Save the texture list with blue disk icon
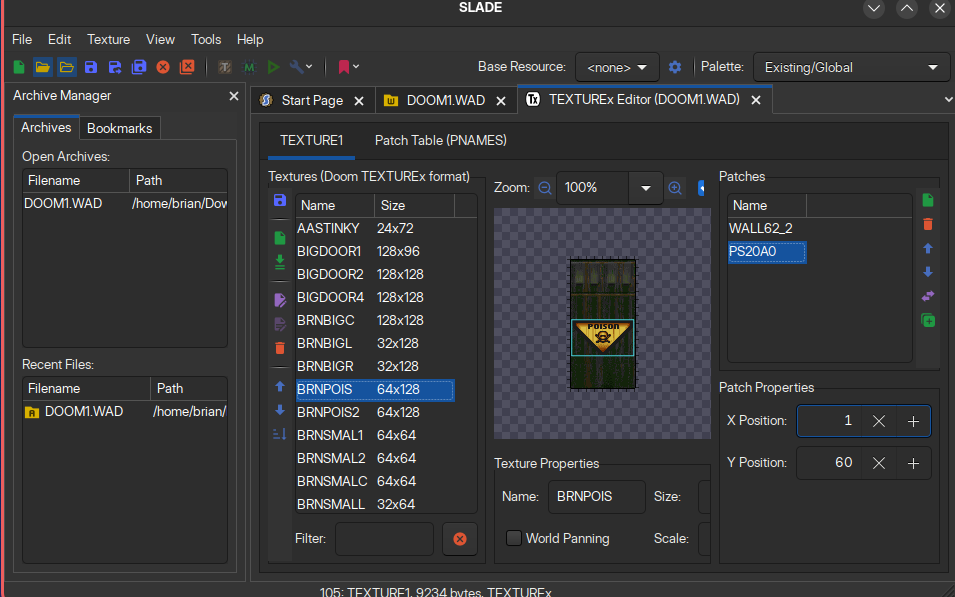 [280, 200]
